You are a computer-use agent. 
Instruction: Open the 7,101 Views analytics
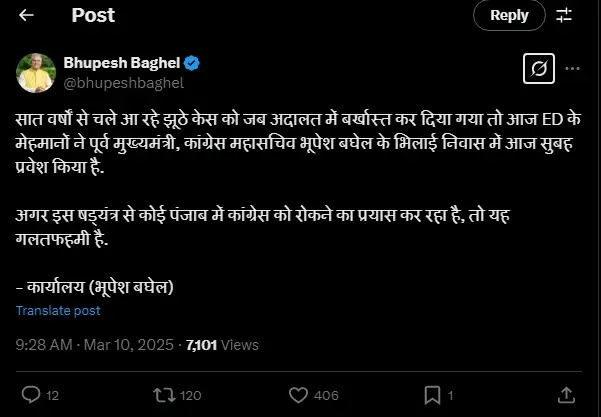coord(222,344)
